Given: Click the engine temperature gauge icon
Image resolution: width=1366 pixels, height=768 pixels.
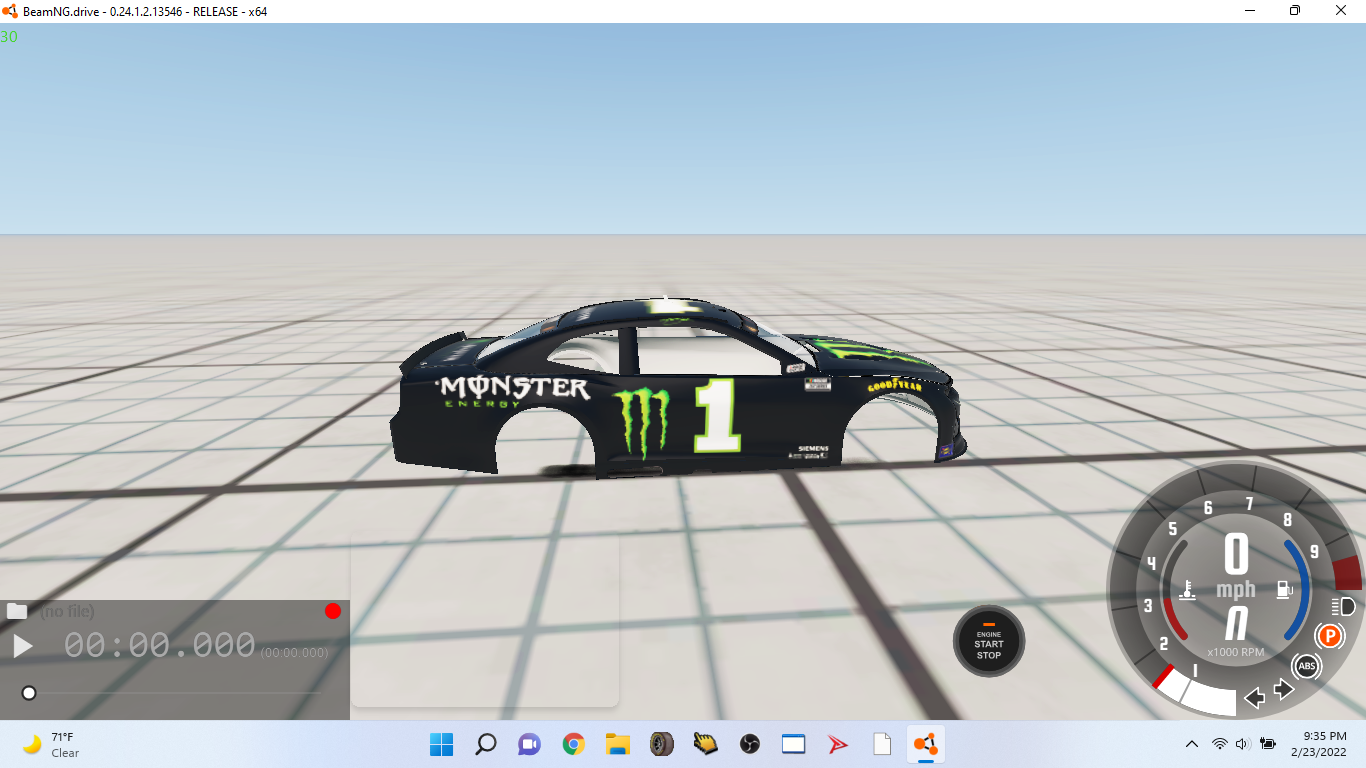Looking at the screenshot, I should pos(1187,590).
